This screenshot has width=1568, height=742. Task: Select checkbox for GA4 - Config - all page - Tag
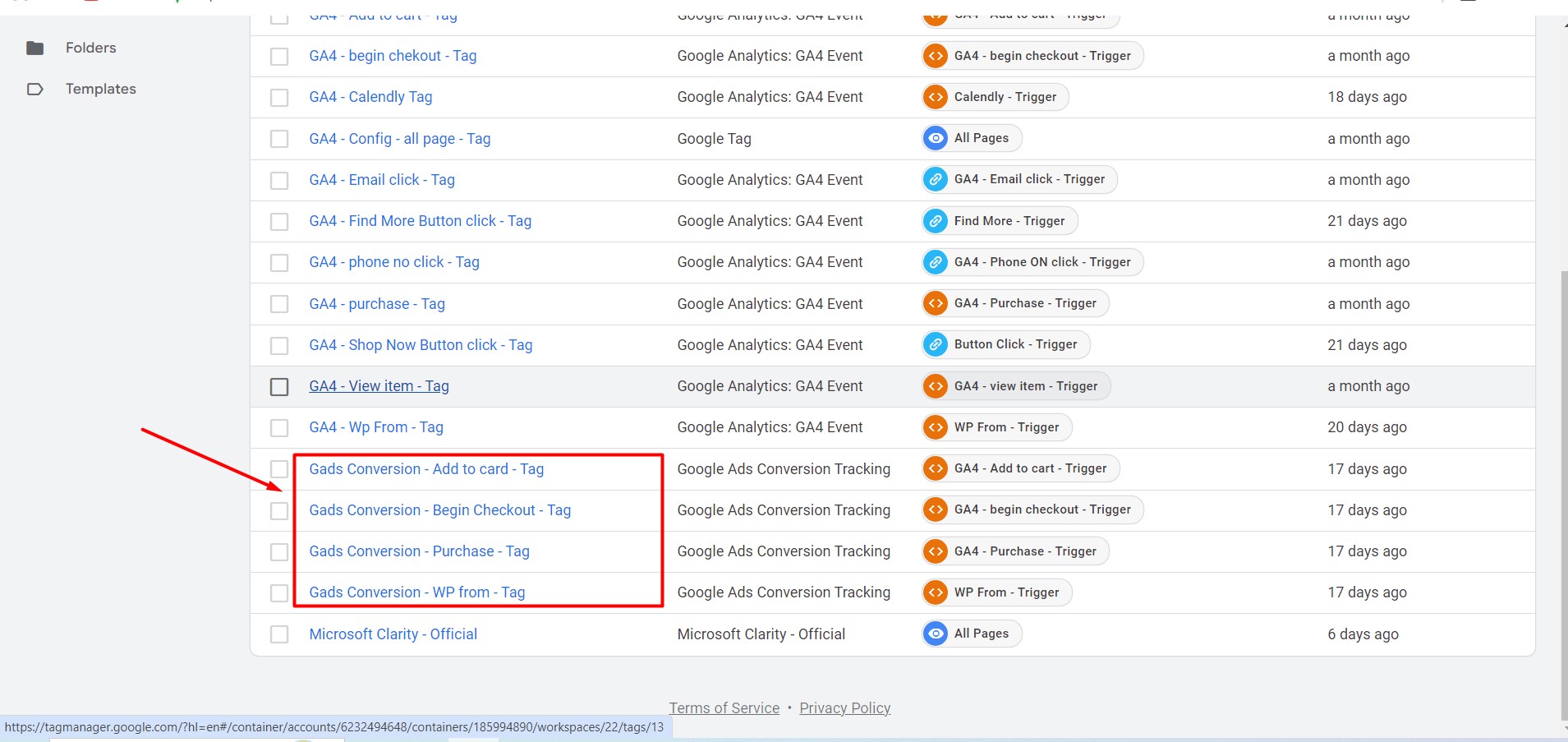coord(279,139)
